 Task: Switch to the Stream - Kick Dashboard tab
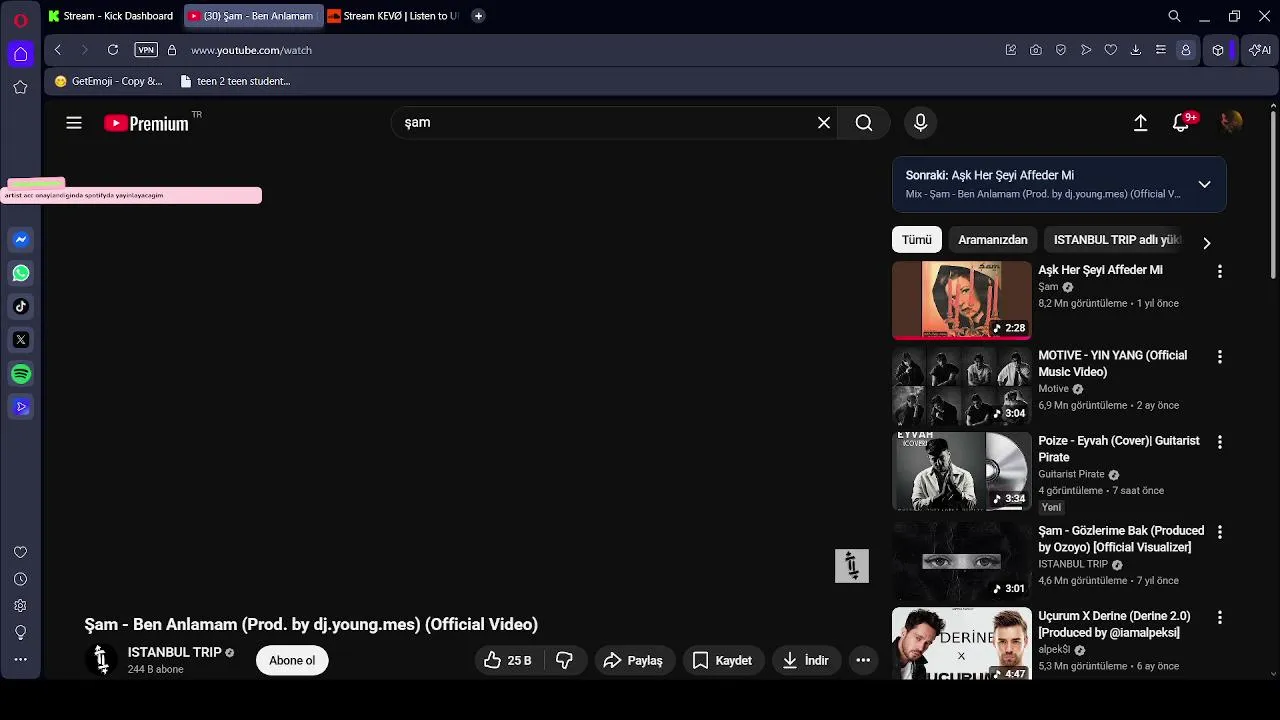coord(111,16)
